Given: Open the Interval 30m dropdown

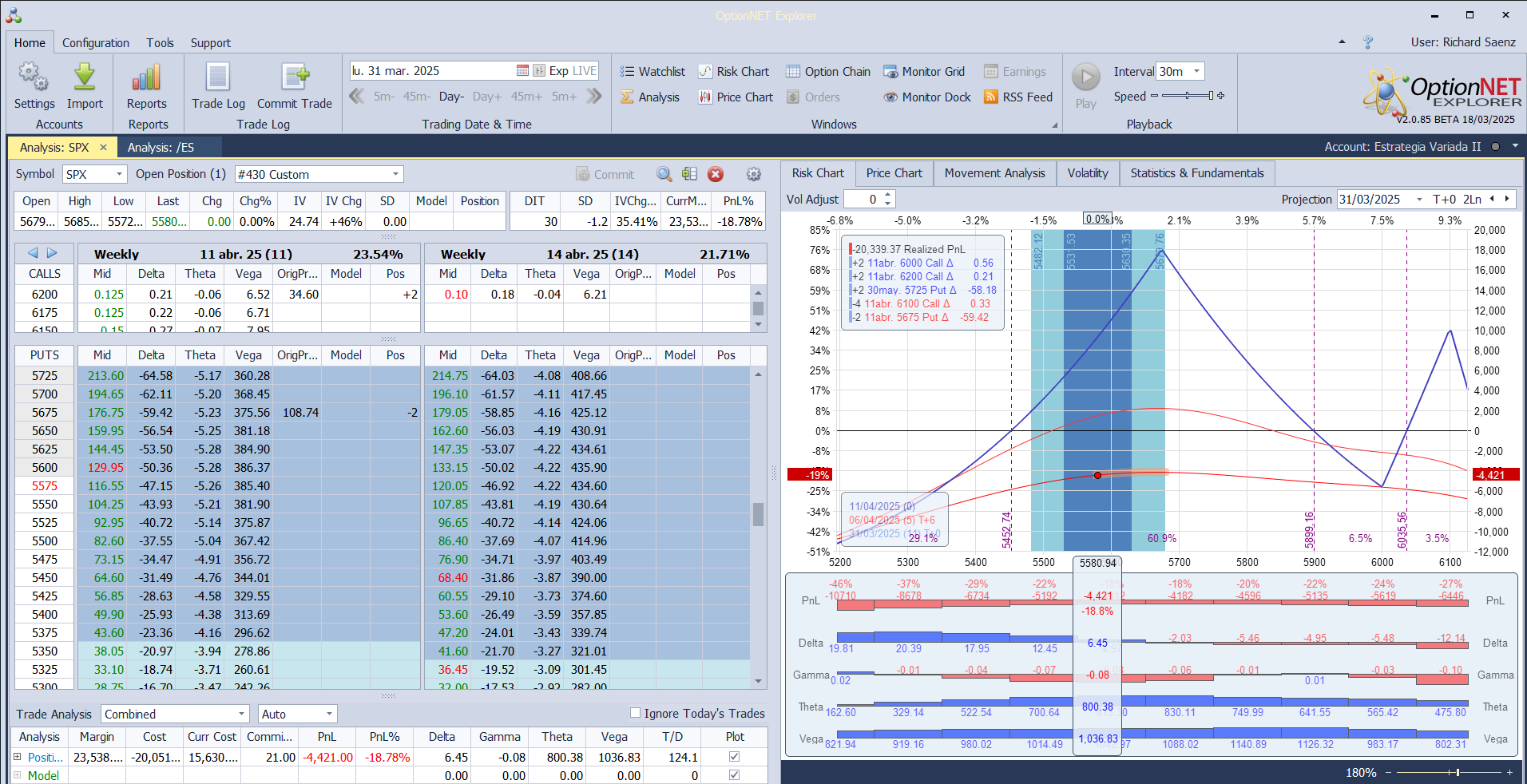Looking at the screenshot, I should (1196, 71).
